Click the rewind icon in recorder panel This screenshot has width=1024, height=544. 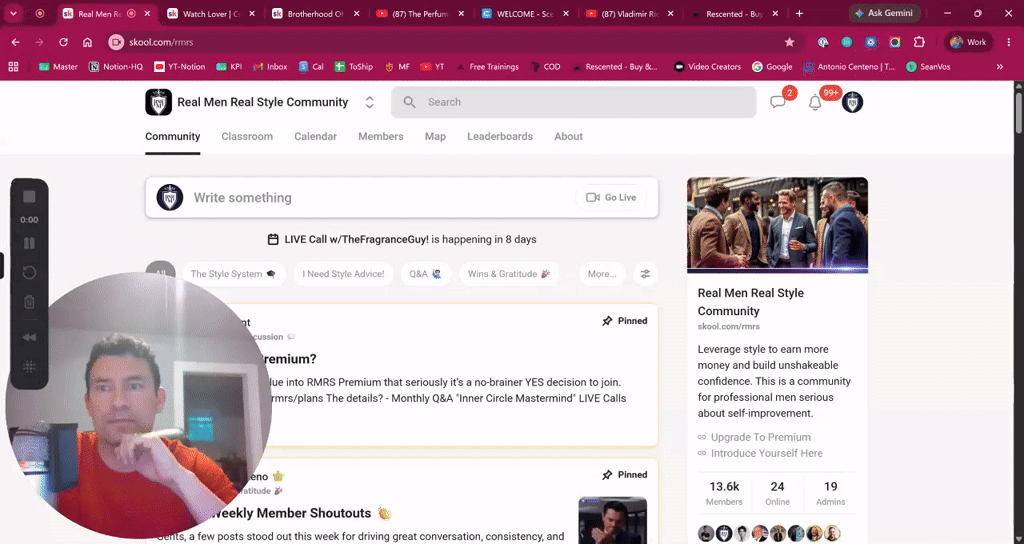point(29,337)
